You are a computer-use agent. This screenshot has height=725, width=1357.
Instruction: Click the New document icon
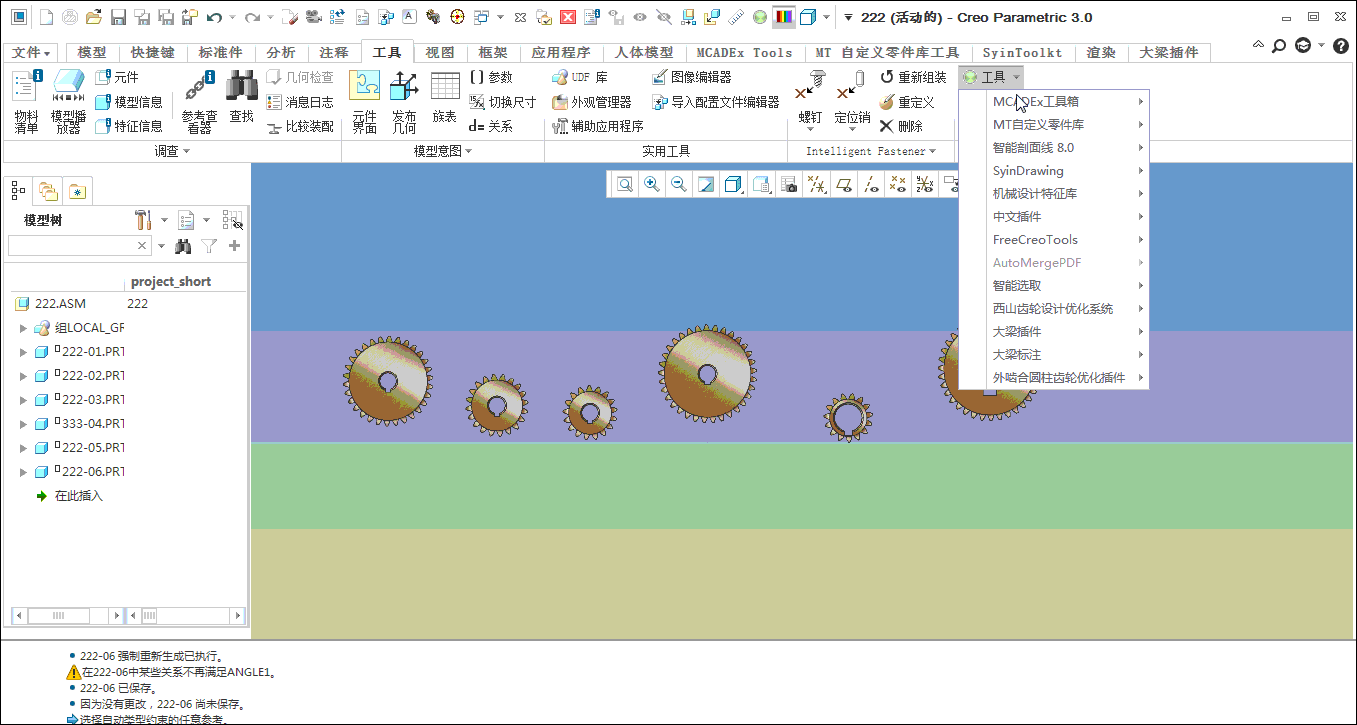[45, 17]
